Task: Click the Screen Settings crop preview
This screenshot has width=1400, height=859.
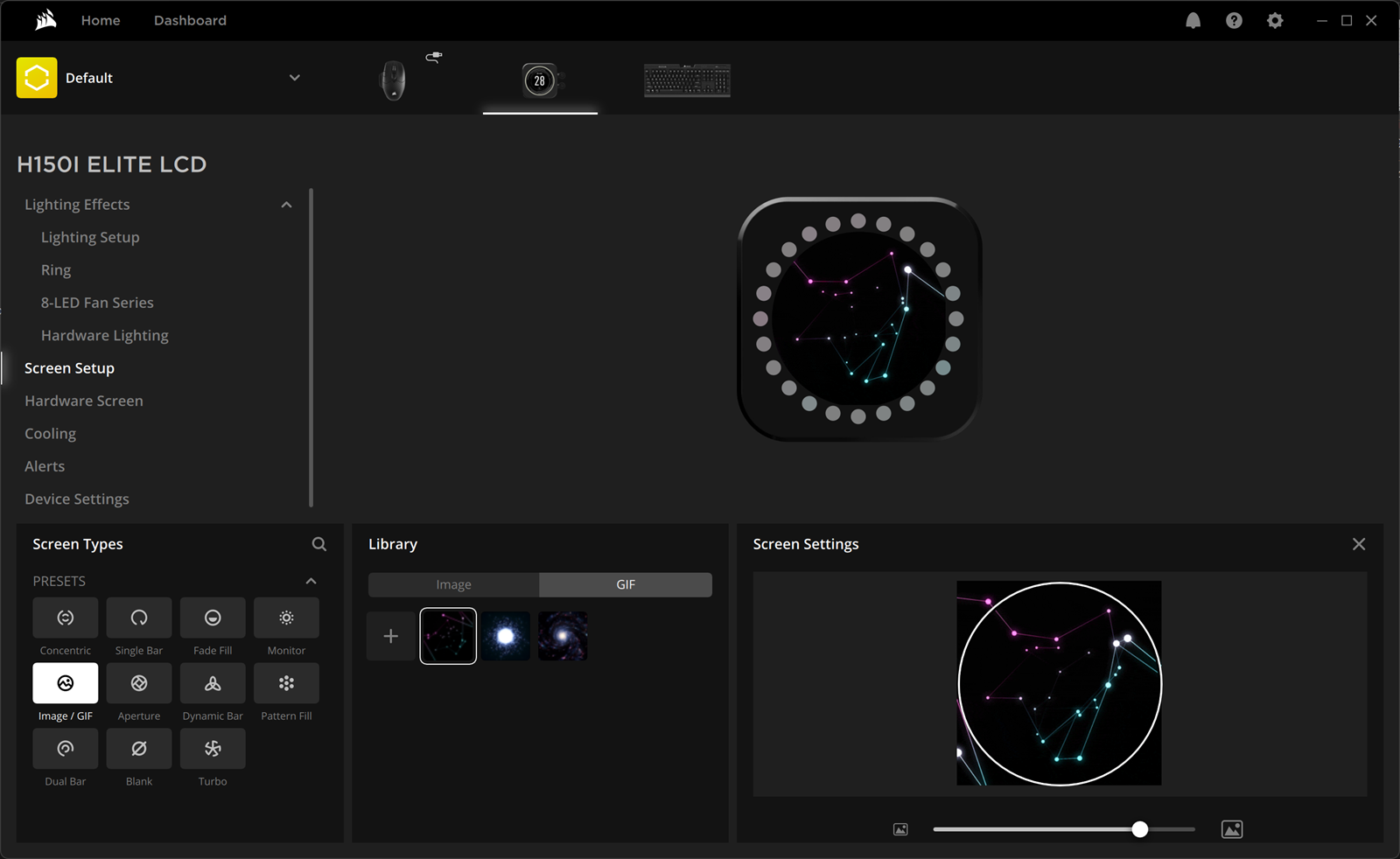Action: (x=1059, y=683)
